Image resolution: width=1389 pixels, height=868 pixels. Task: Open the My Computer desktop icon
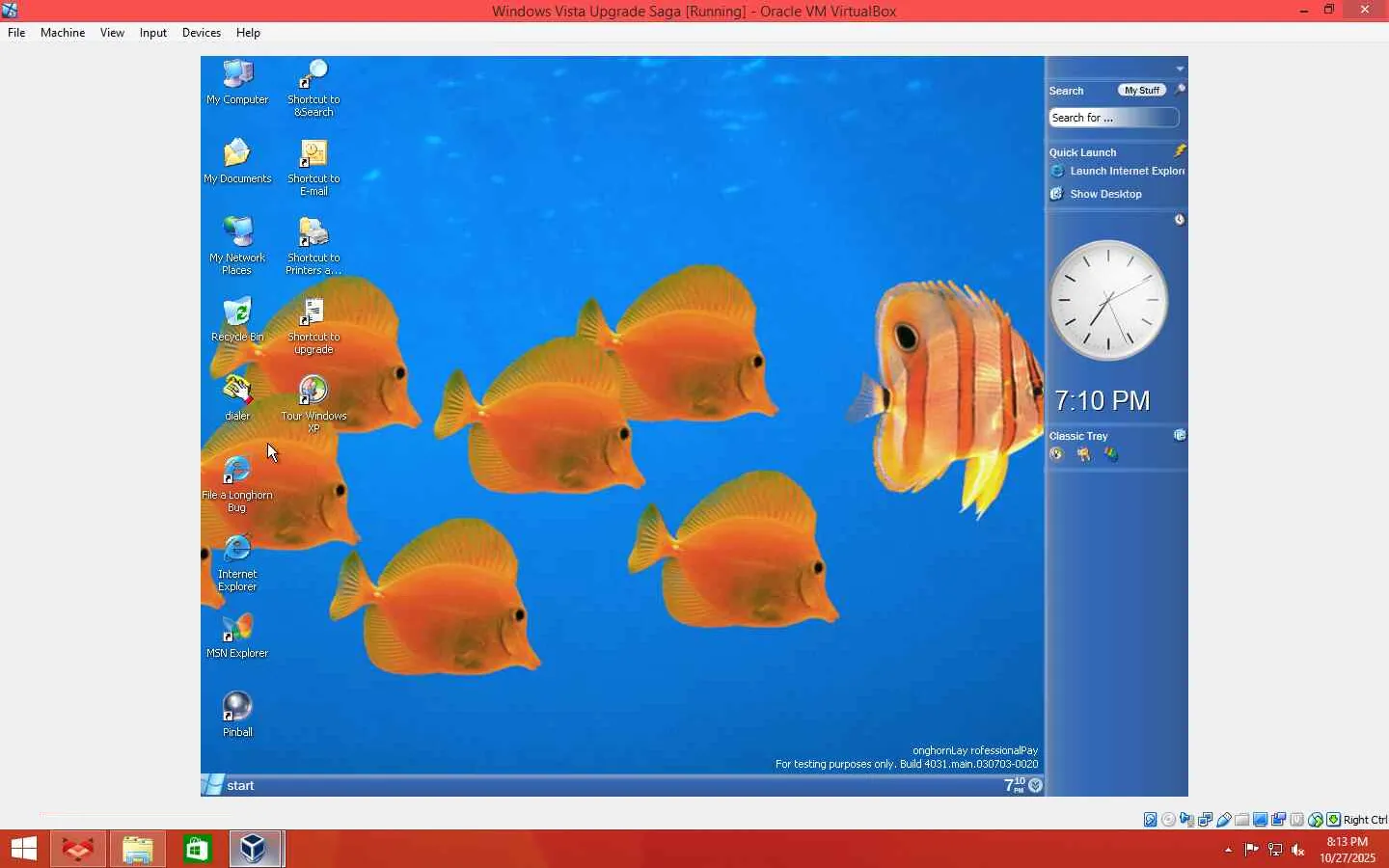tap(237, 82)
